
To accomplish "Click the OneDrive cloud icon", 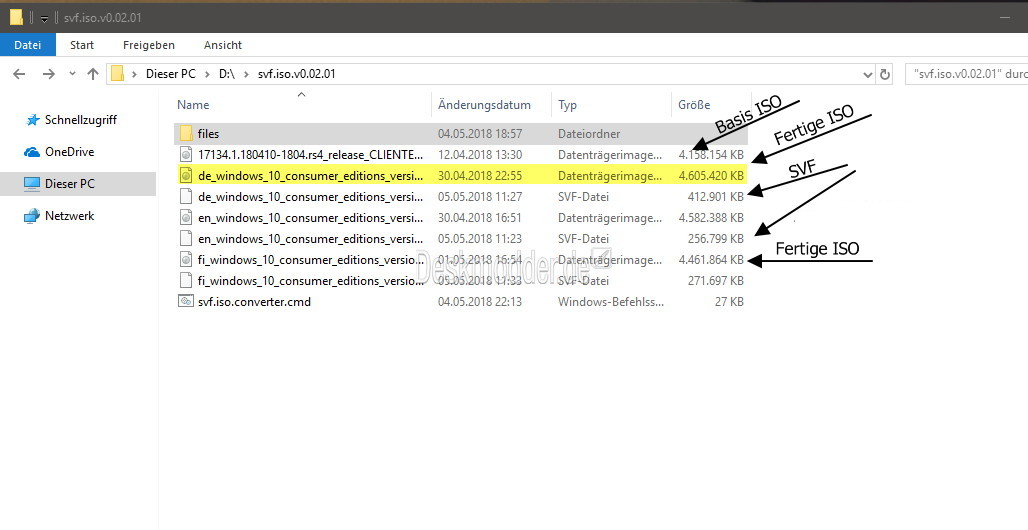I will 32,152.
